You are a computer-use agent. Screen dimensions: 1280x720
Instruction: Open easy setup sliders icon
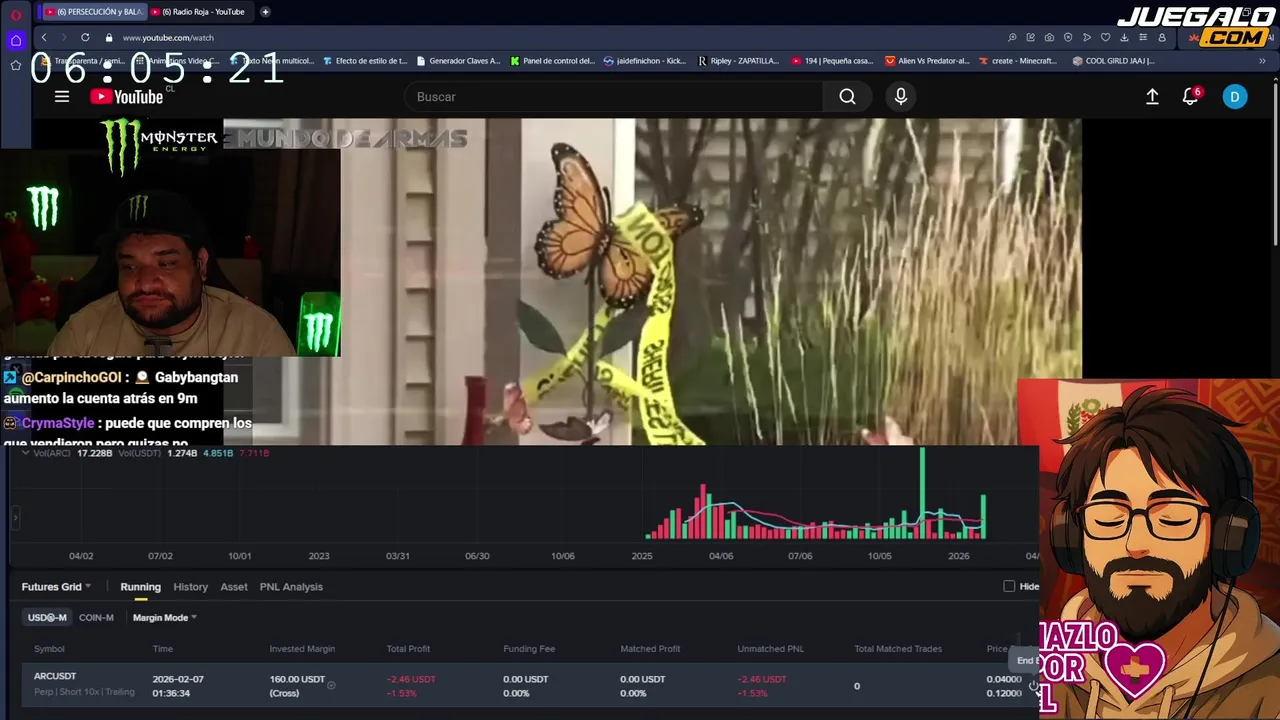point(1143,37)
